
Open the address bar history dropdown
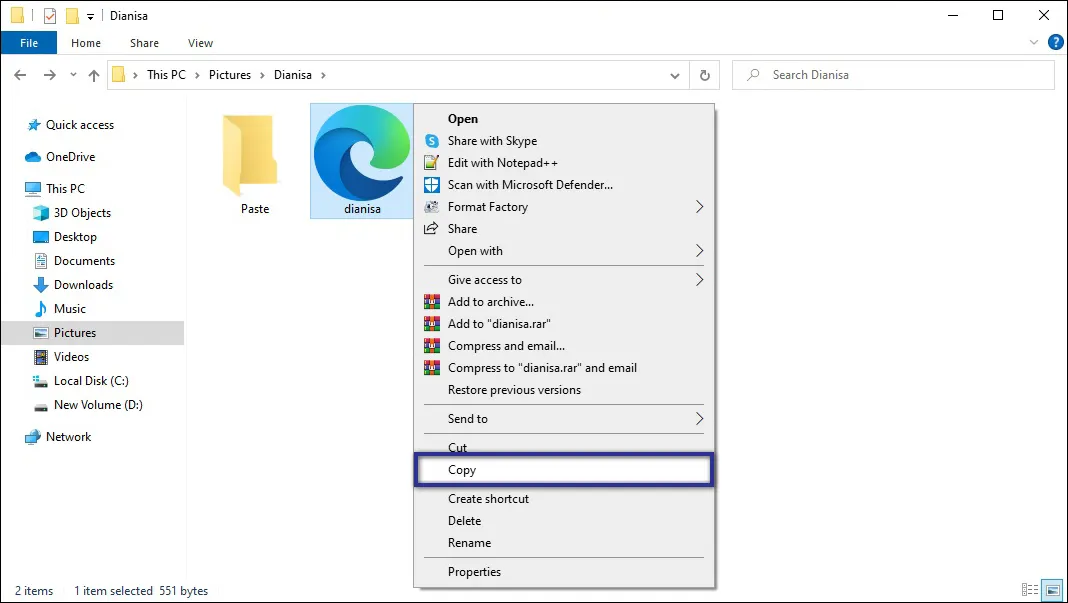tap(675, 74)
